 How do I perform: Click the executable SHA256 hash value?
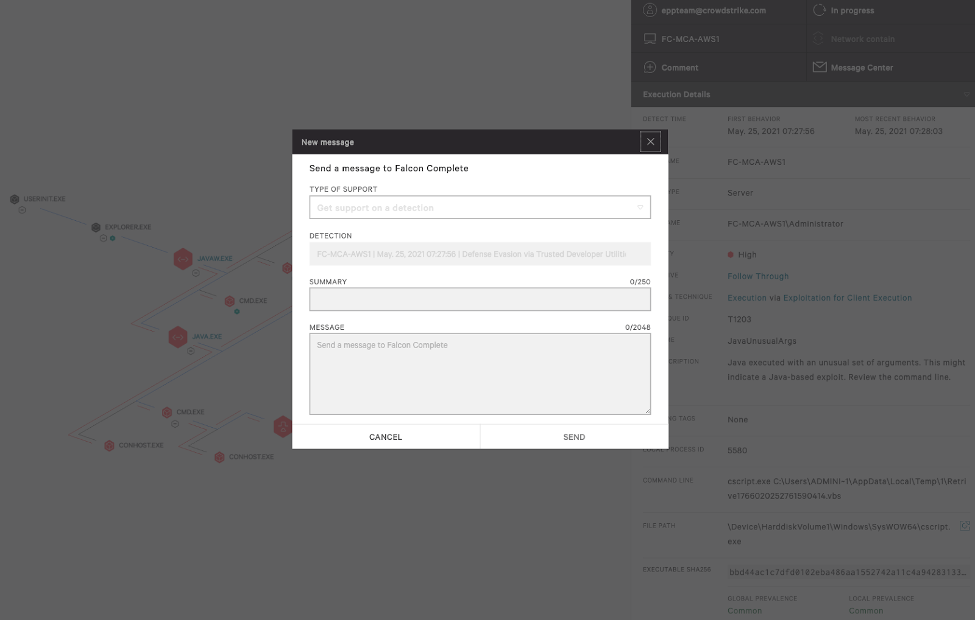tap(847, 572)
